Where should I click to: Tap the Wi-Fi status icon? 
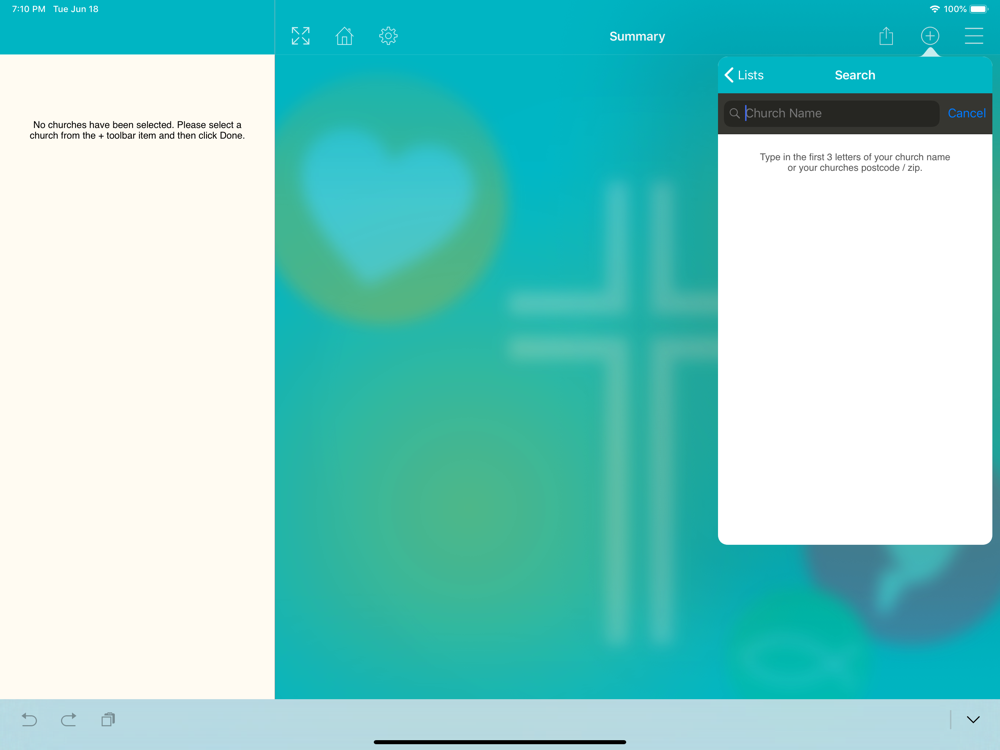tap(934, 9)
